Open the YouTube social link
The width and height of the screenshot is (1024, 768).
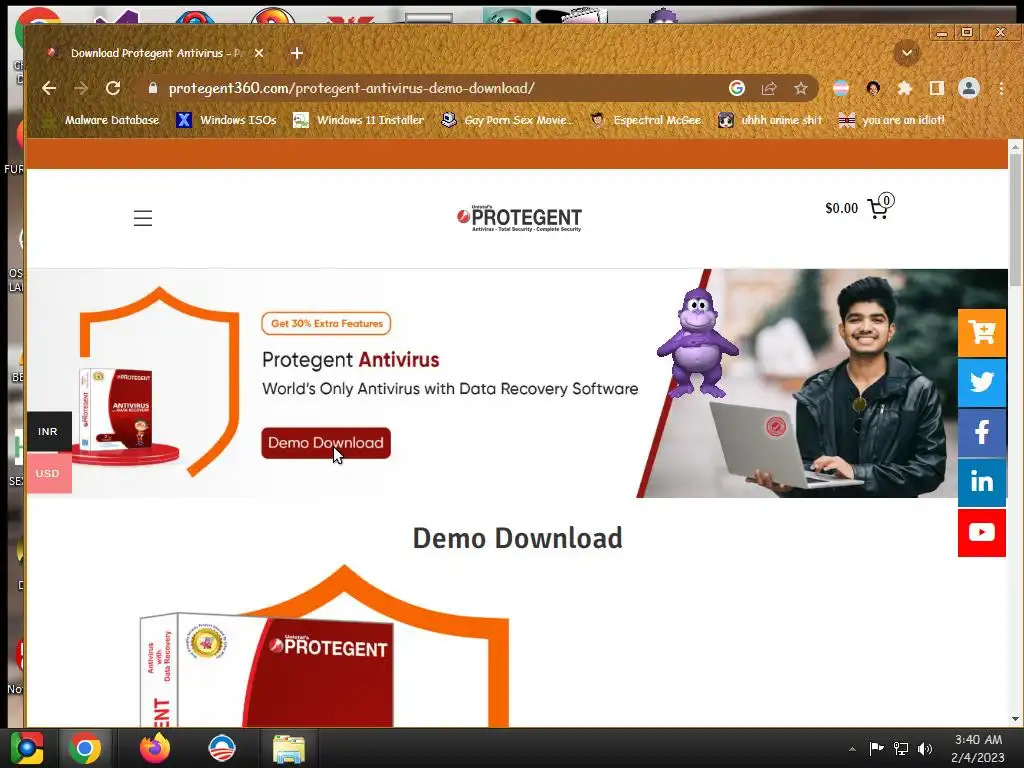click(982, 533)
